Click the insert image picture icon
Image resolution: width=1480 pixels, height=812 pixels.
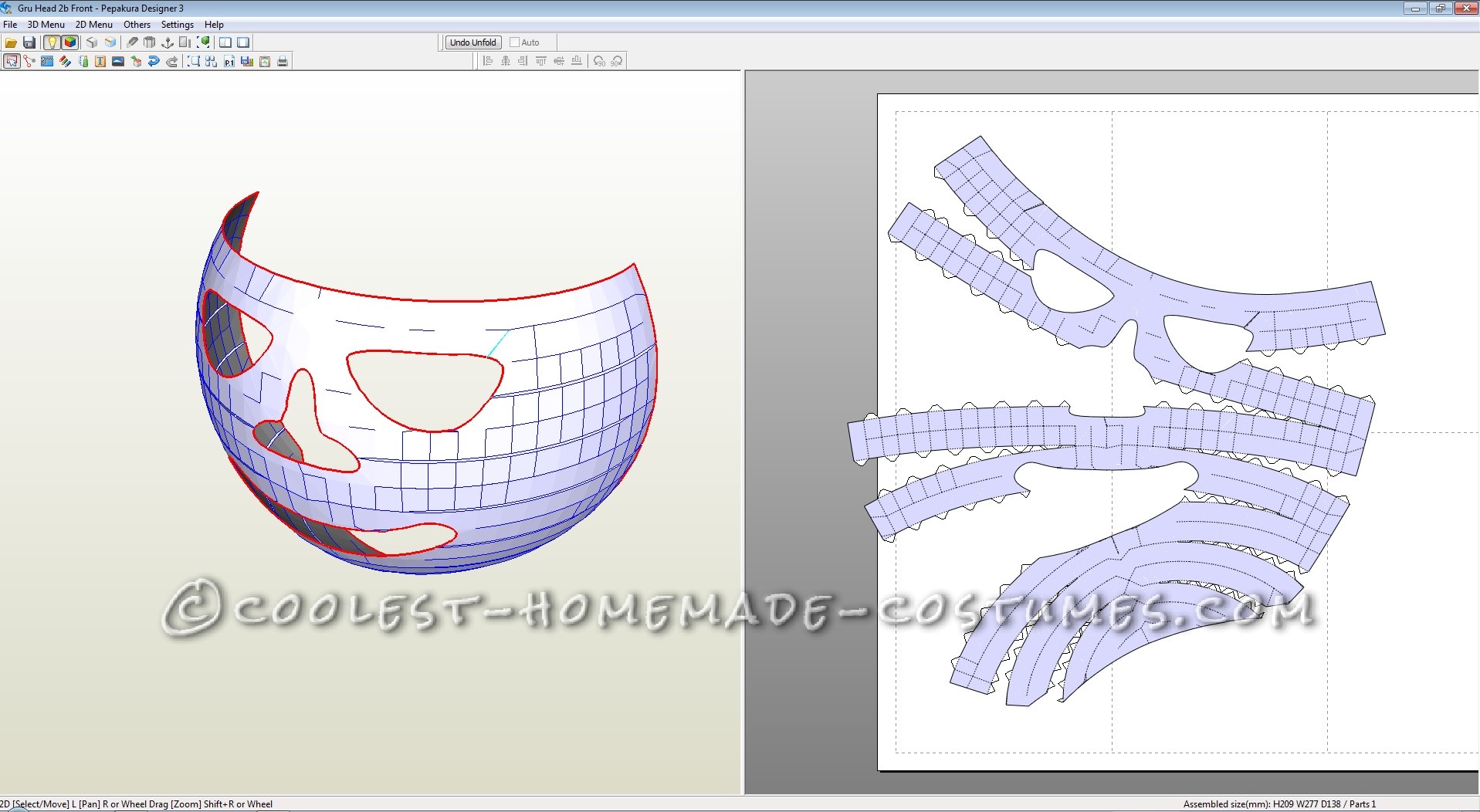(x=118, y=61)
